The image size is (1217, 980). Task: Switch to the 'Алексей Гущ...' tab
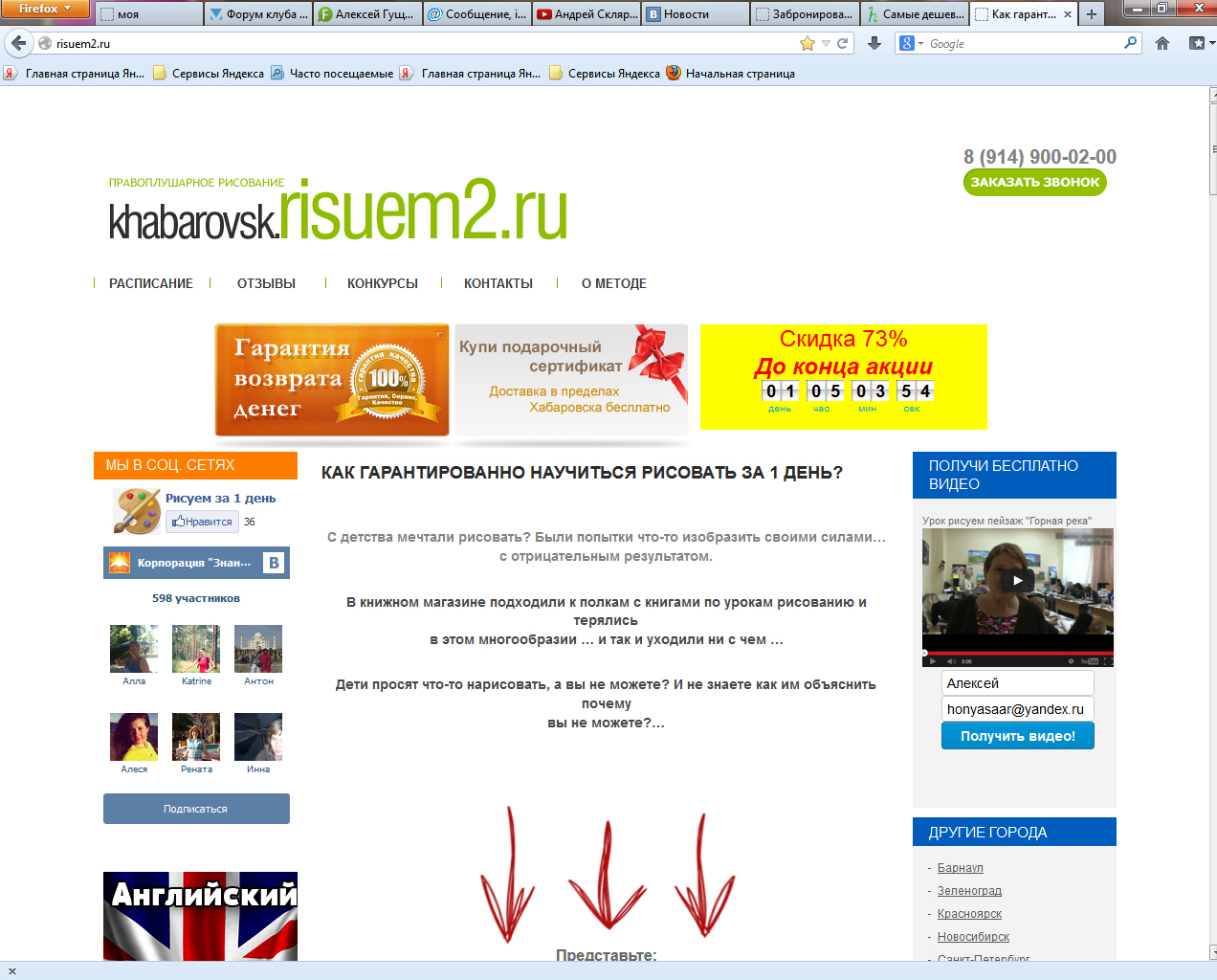tap(367, 14)
